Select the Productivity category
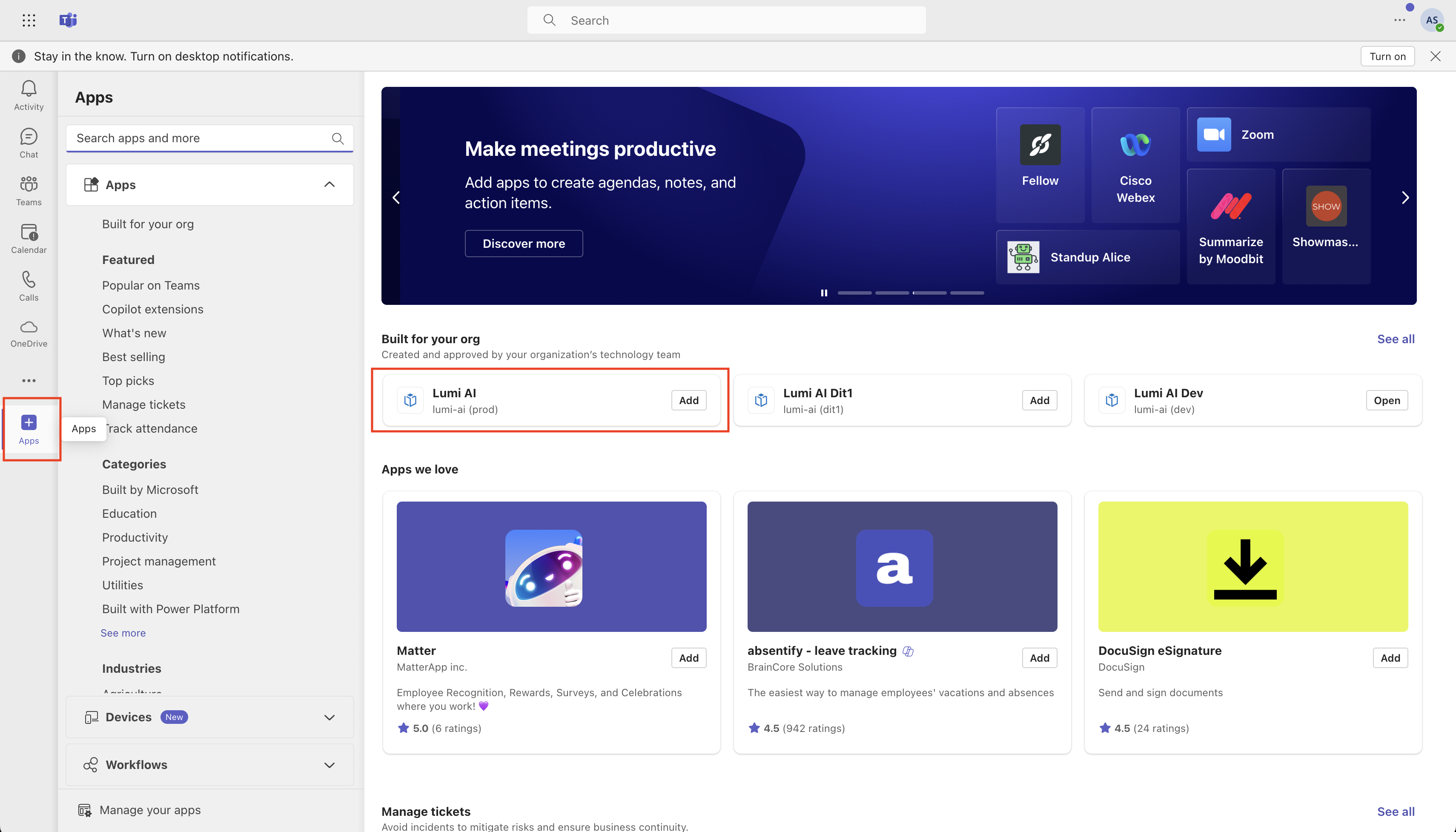The width and height of the screenshot is (1456, 832). 135,537
